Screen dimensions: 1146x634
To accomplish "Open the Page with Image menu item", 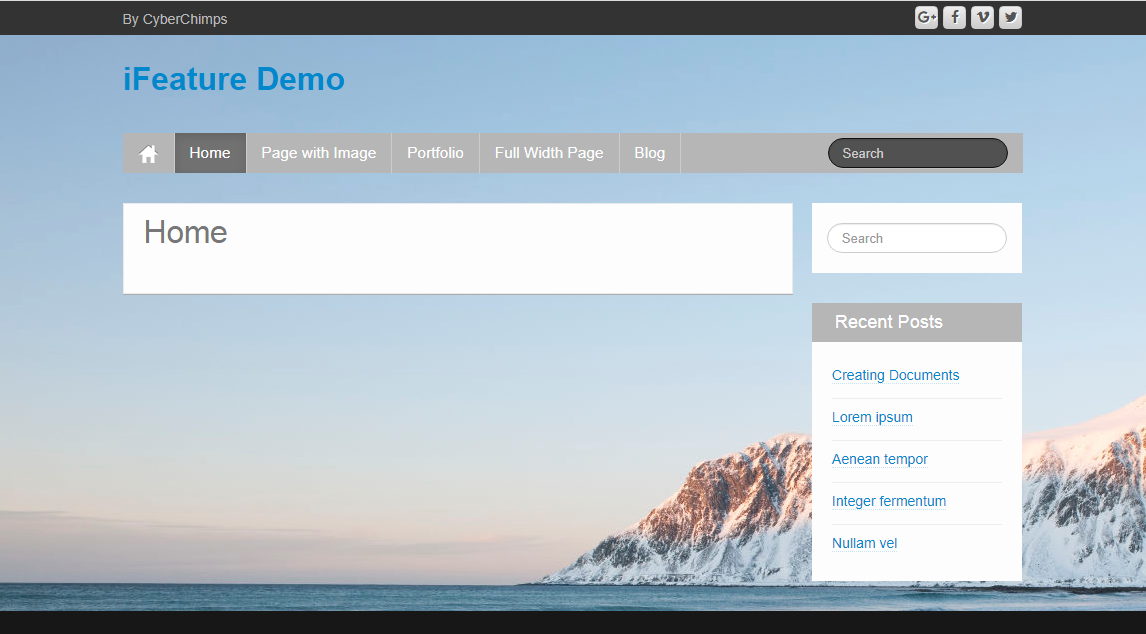I will [318, 153].
